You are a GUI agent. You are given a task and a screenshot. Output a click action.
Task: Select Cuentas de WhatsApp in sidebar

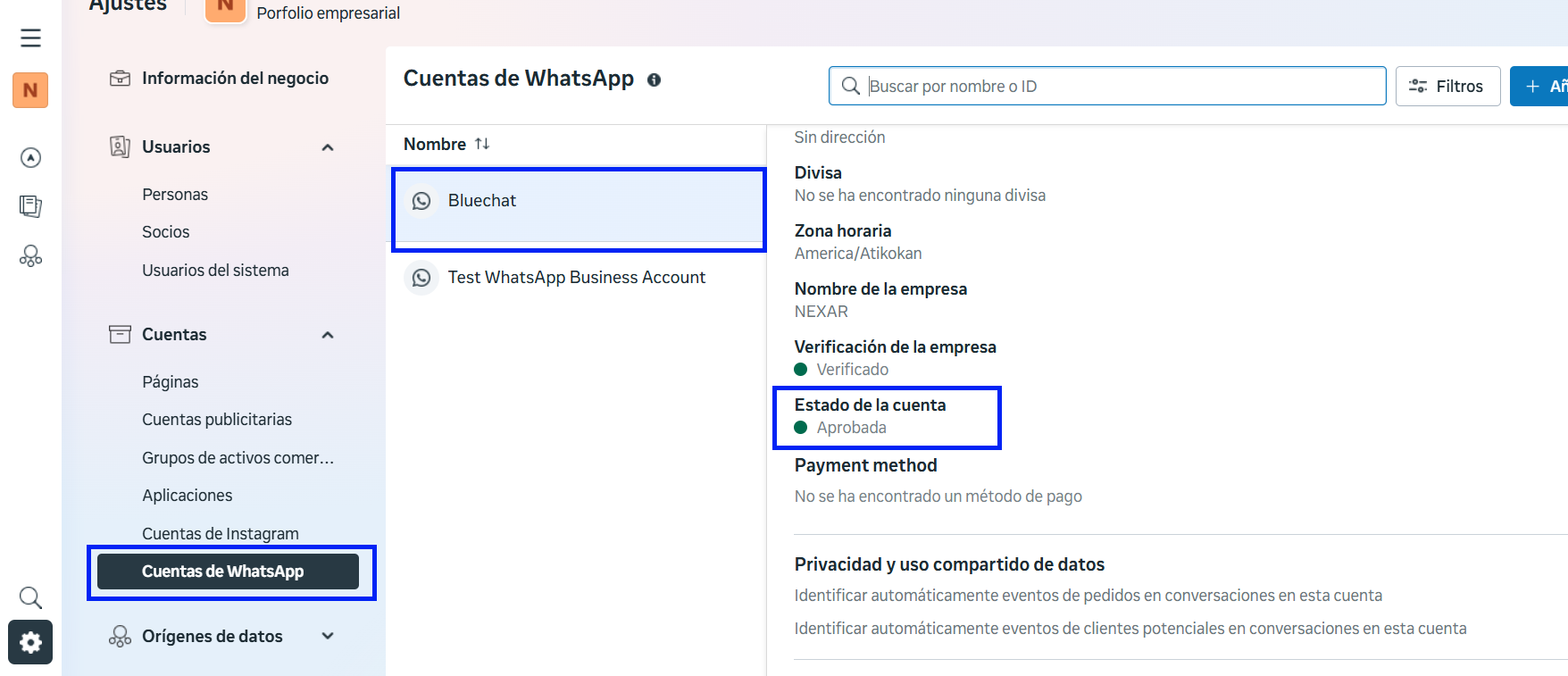tap(228, 572)
